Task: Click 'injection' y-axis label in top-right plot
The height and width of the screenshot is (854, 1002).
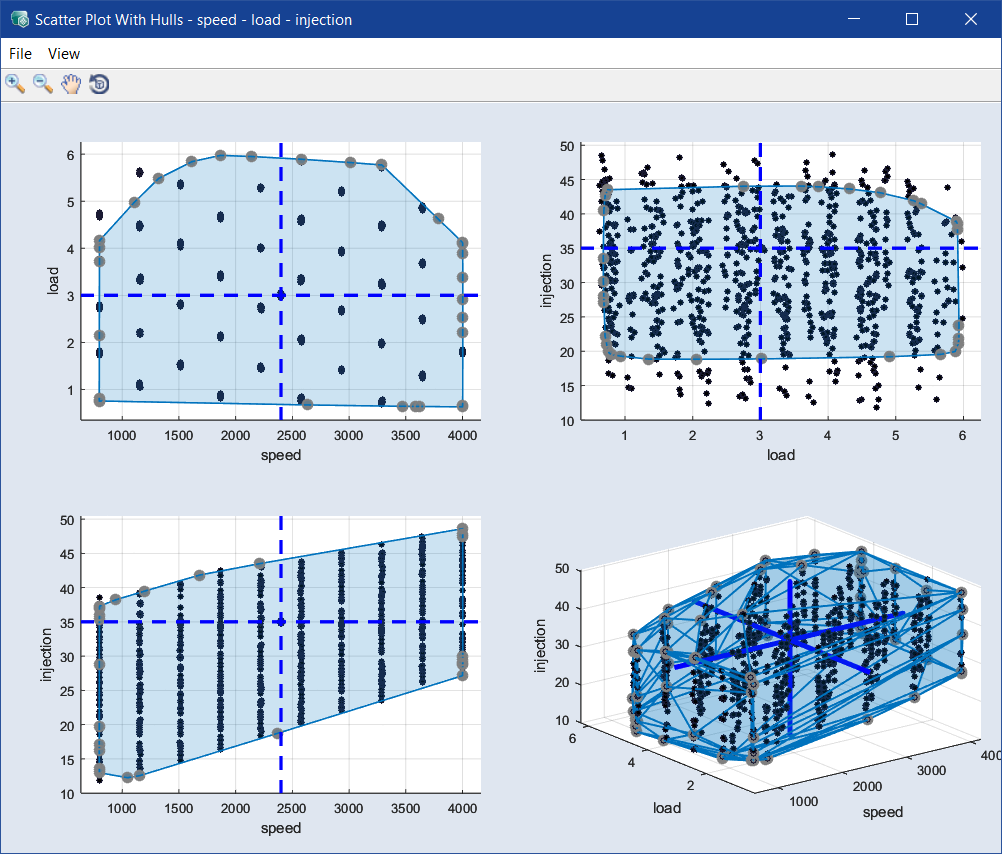Action: [x=546, y=280]
